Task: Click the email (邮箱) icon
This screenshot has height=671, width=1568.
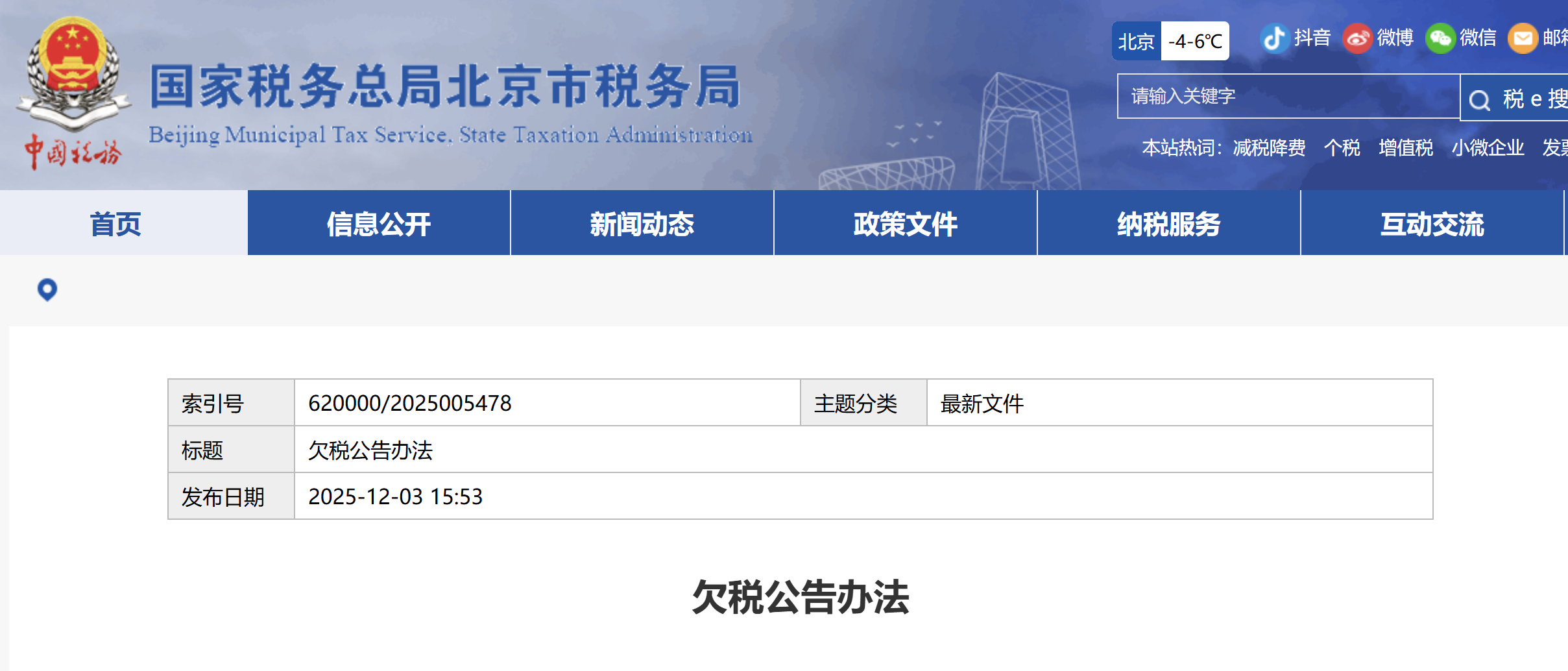Action: point(1525,38)
